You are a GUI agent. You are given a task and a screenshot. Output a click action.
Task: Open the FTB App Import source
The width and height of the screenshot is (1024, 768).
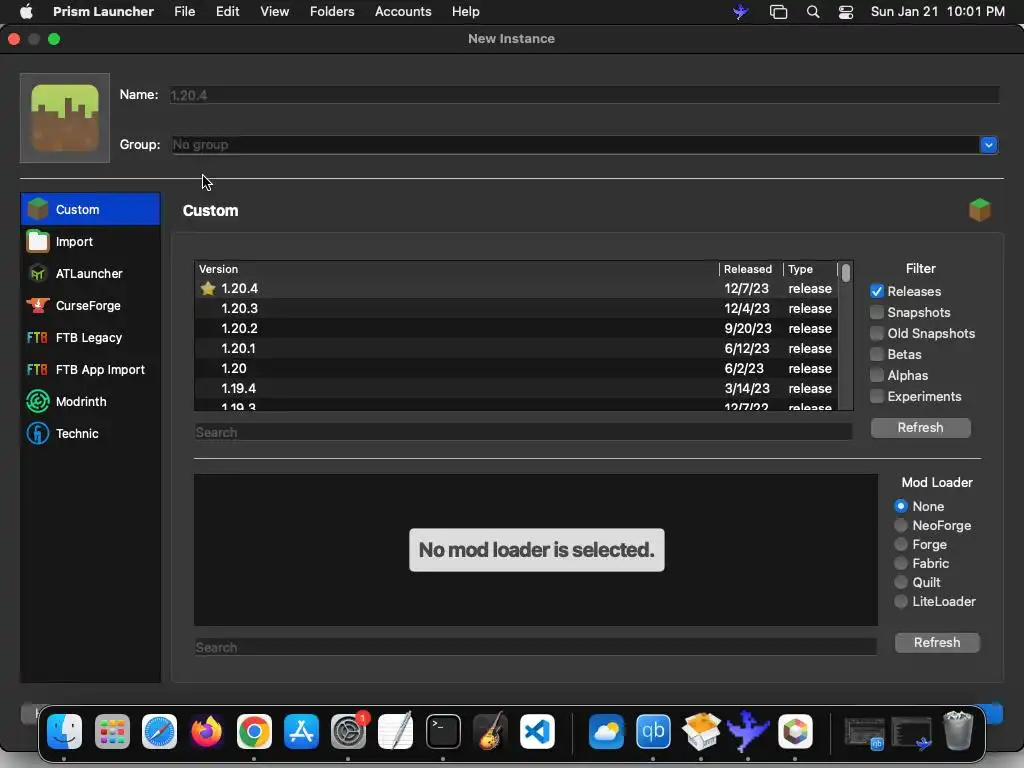coord(90,369)
